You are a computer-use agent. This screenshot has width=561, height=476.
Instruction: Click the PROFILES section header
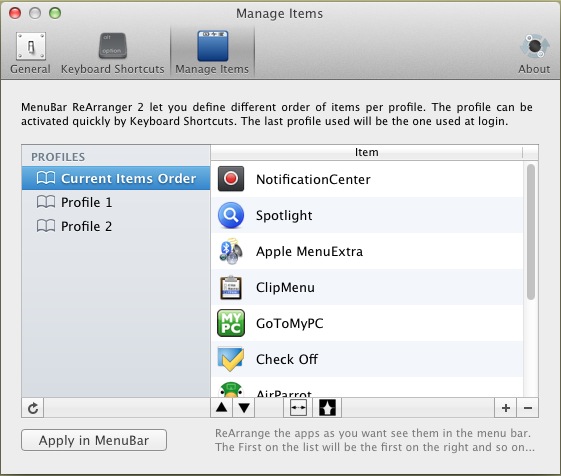(x=58, y=157)
